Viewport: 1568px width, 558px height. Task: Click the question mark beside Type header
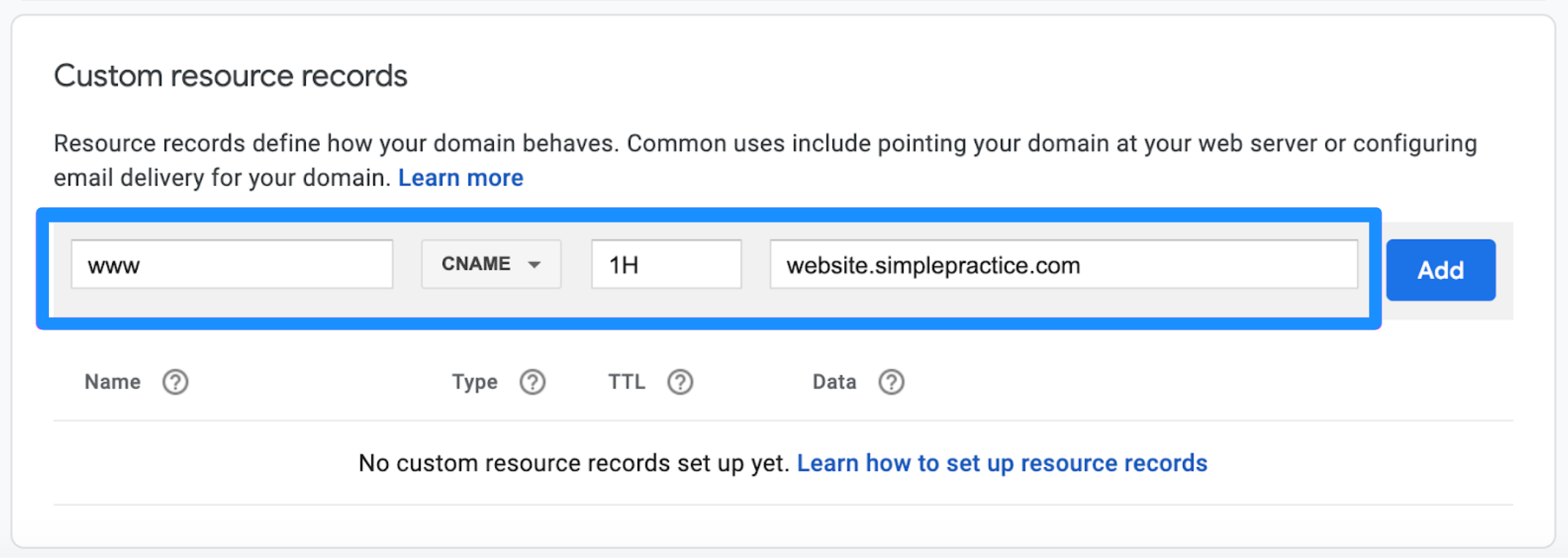[533, 382]
